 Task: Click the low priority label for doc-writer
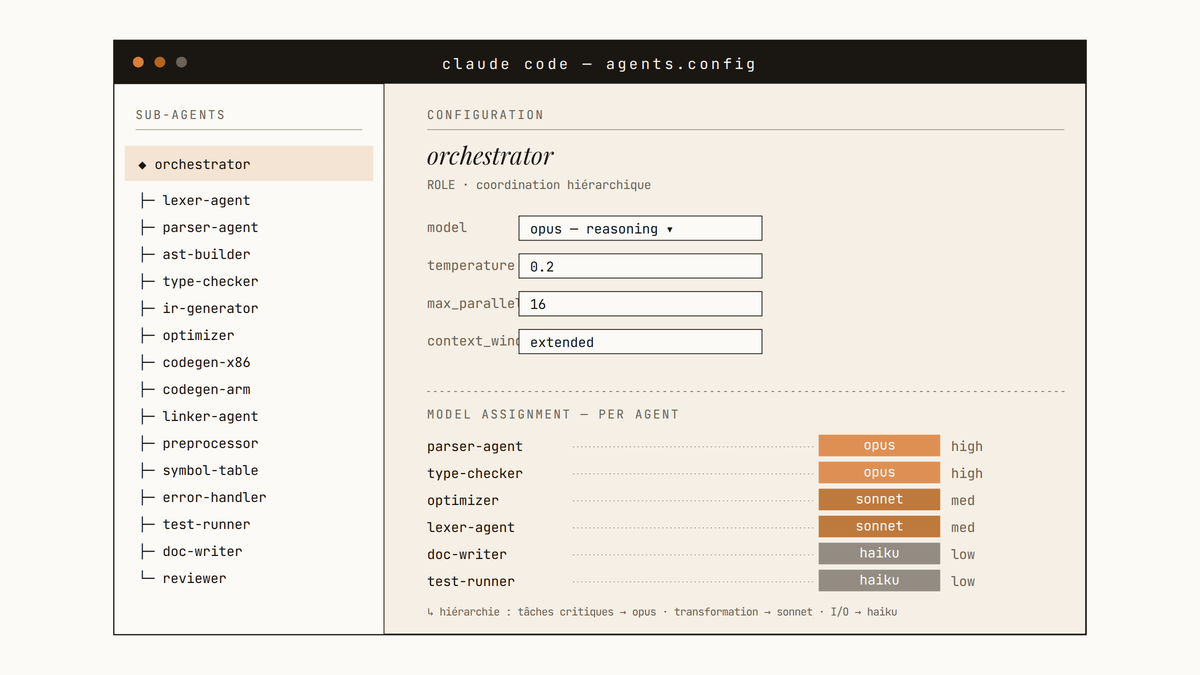(963, 554)
